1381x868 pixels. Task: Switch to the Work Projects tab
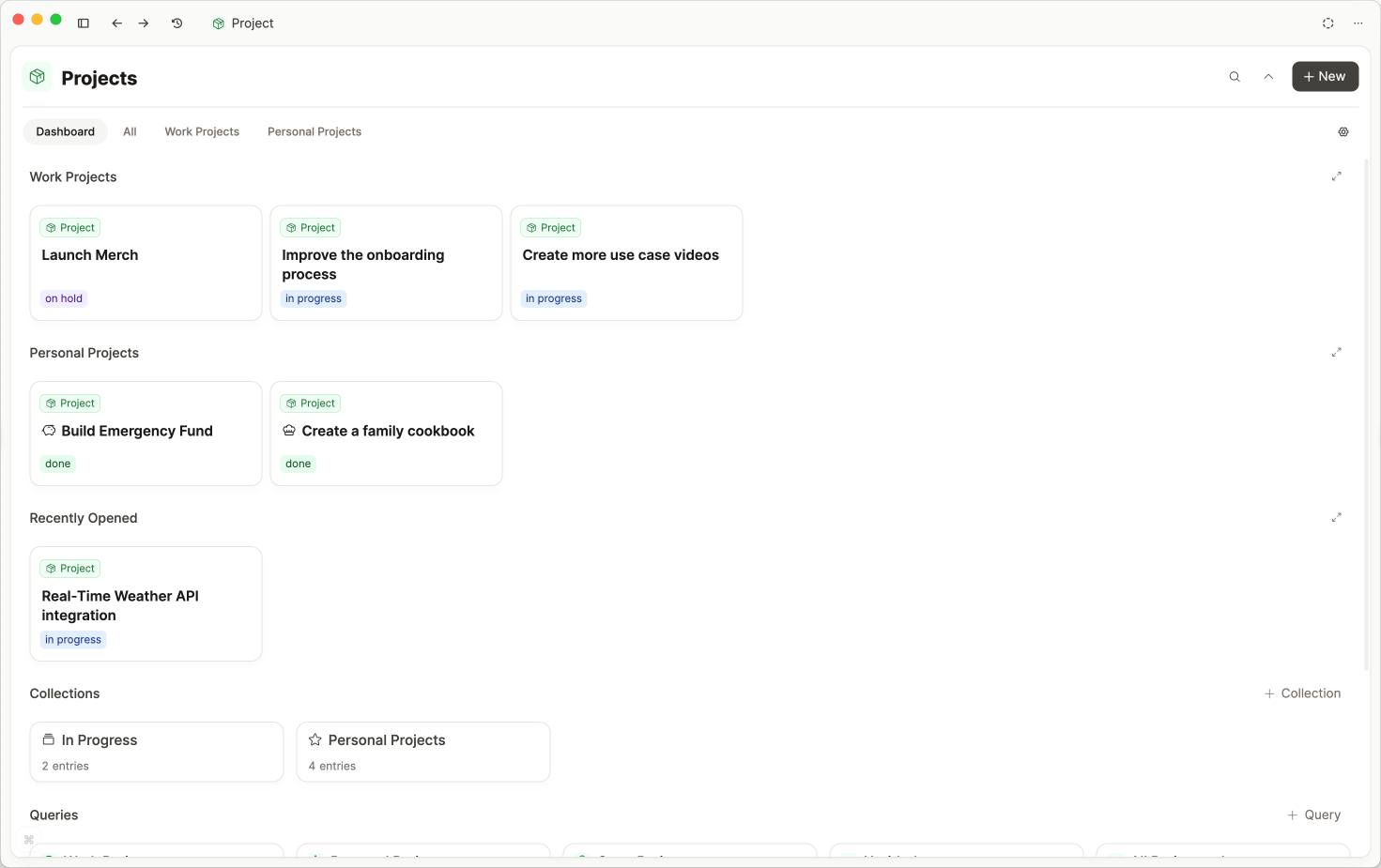tap(202, 132)
